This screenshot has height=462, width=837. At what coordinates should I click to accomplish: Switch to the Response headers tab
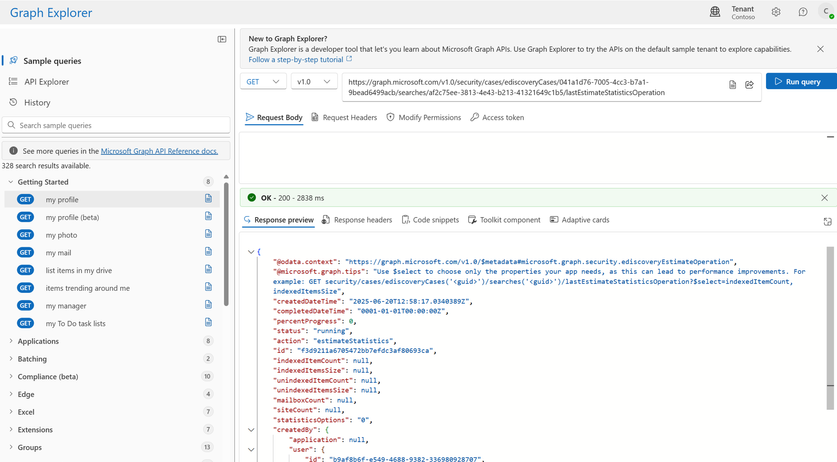coord(357,220)
